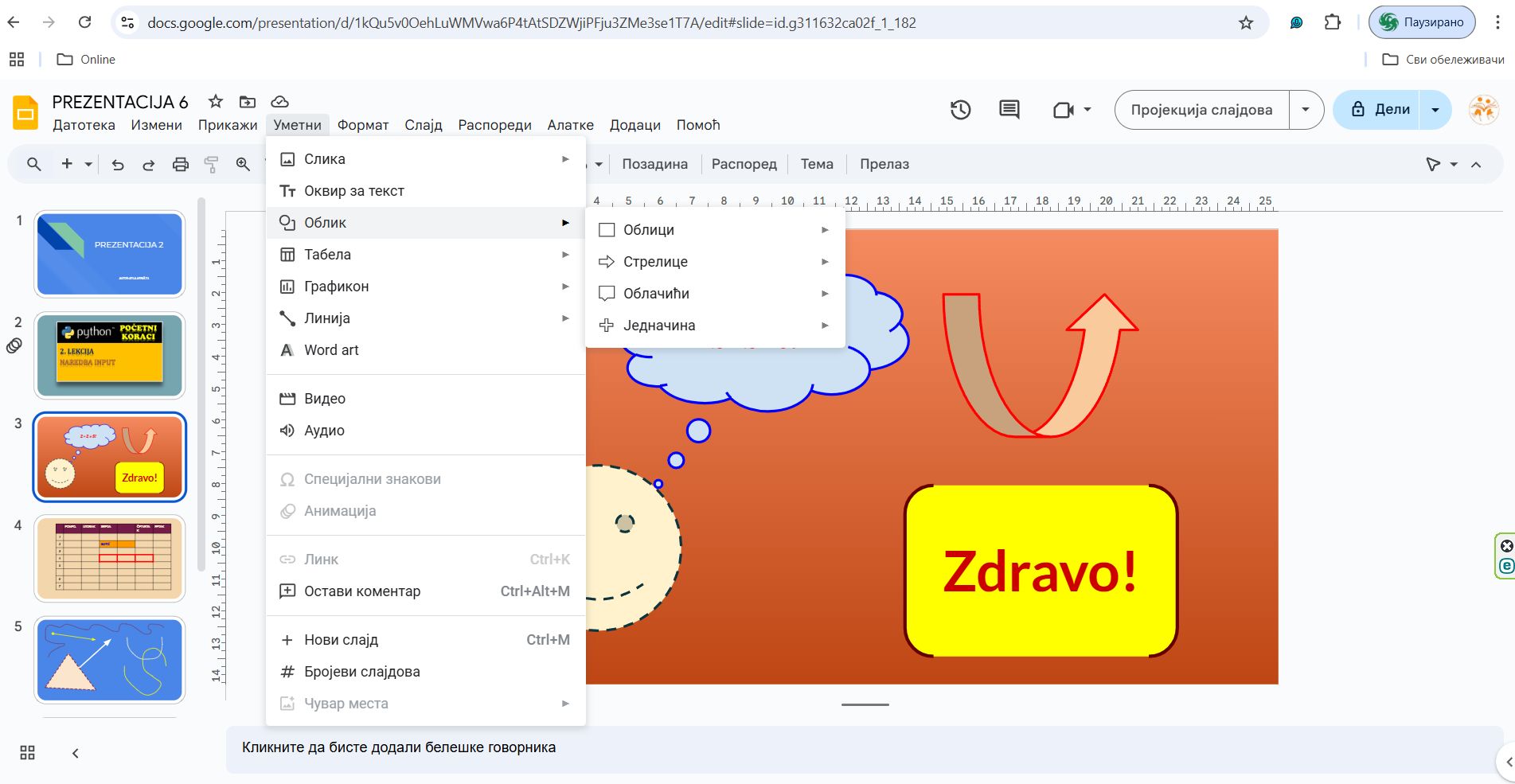This screenshot has height=784, width=1515.
Task: Choose Word art from the insert menu
Action: [331, 350]
